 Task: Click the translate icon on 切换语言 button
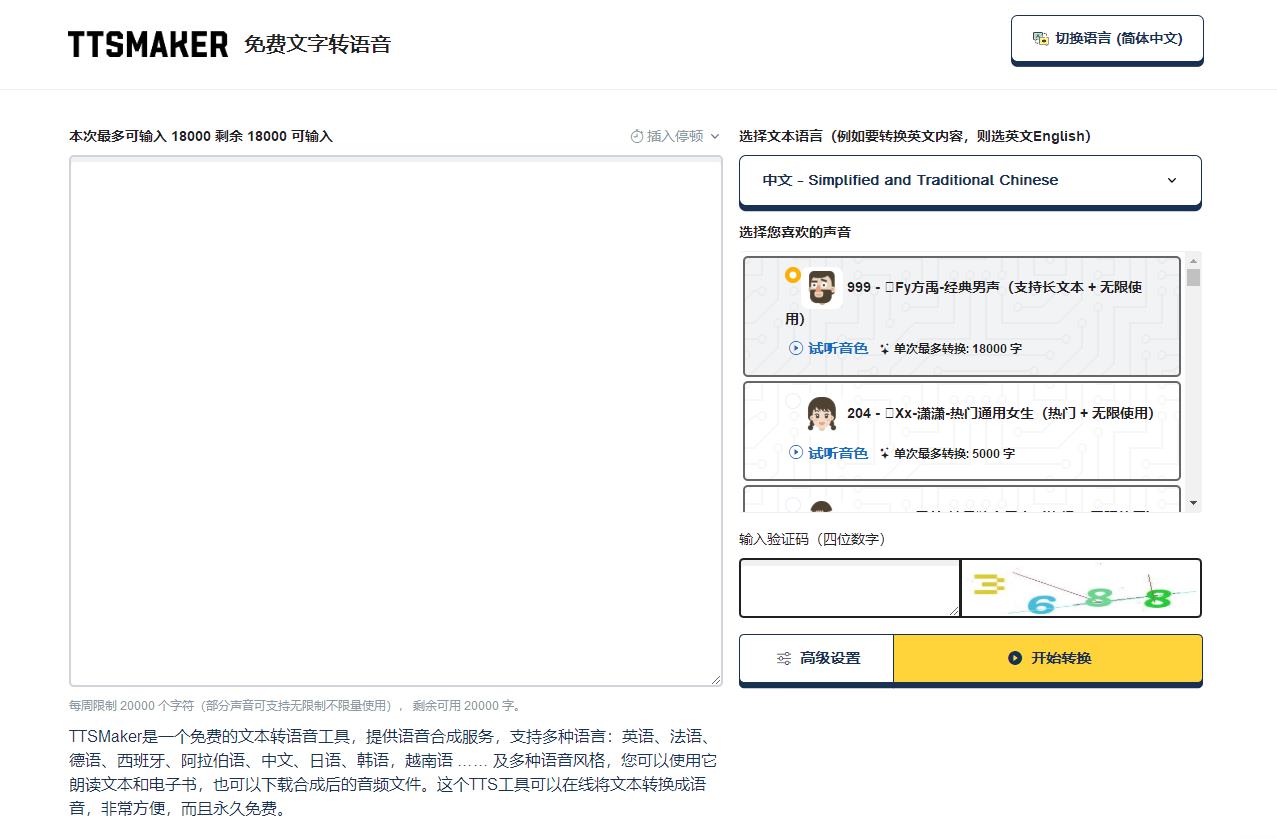tap(1040, 38)
